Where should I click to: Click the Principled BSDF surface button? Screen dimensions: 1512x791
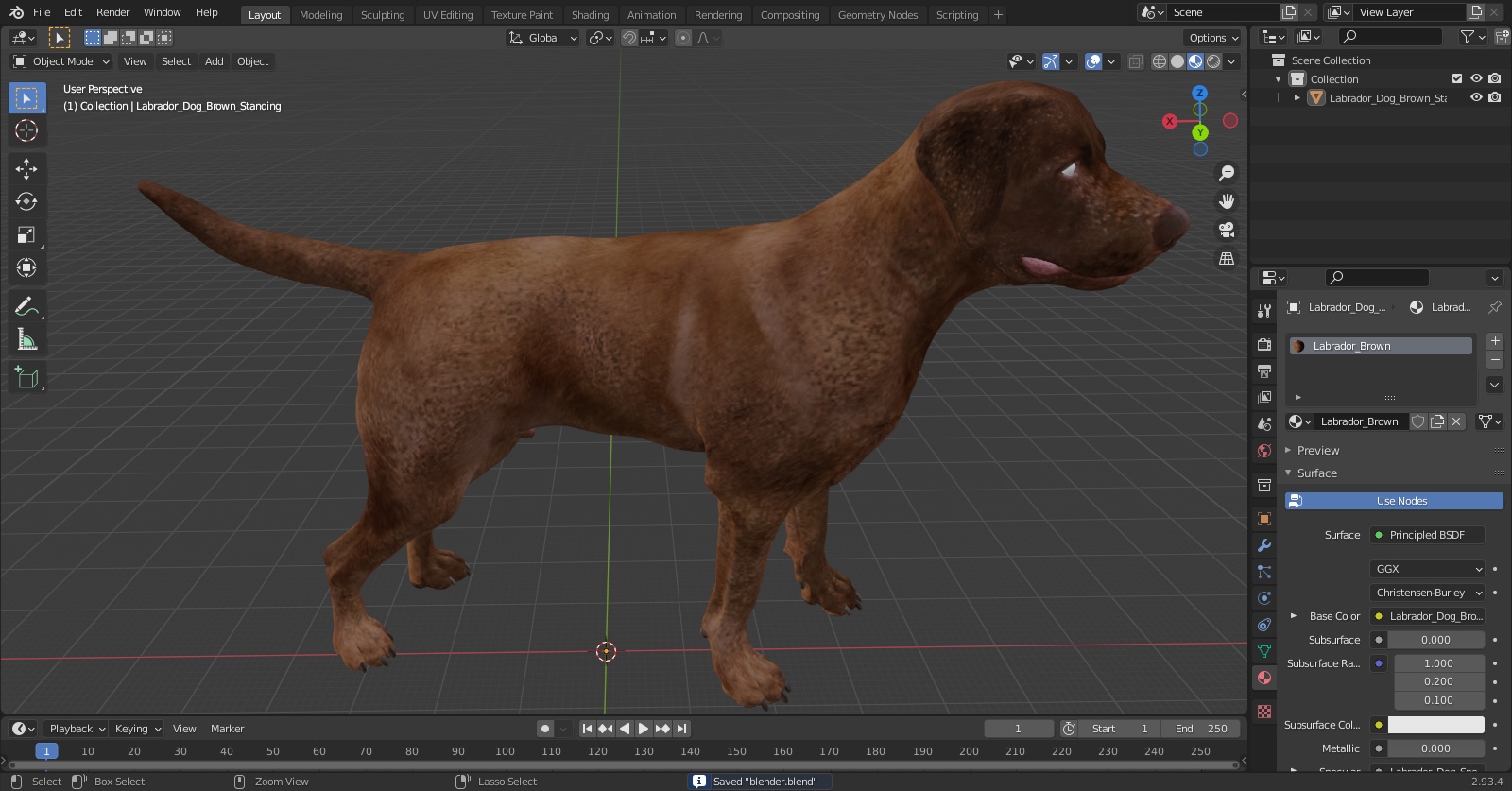(1427, 535)
